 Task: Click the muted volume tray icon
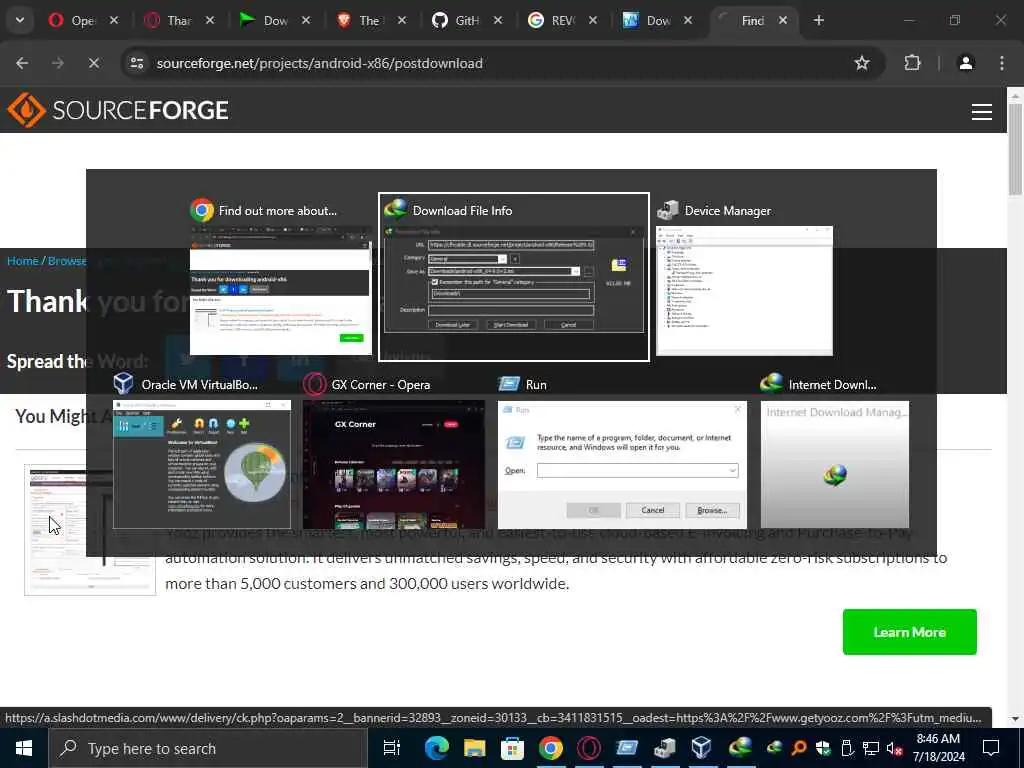894,748
